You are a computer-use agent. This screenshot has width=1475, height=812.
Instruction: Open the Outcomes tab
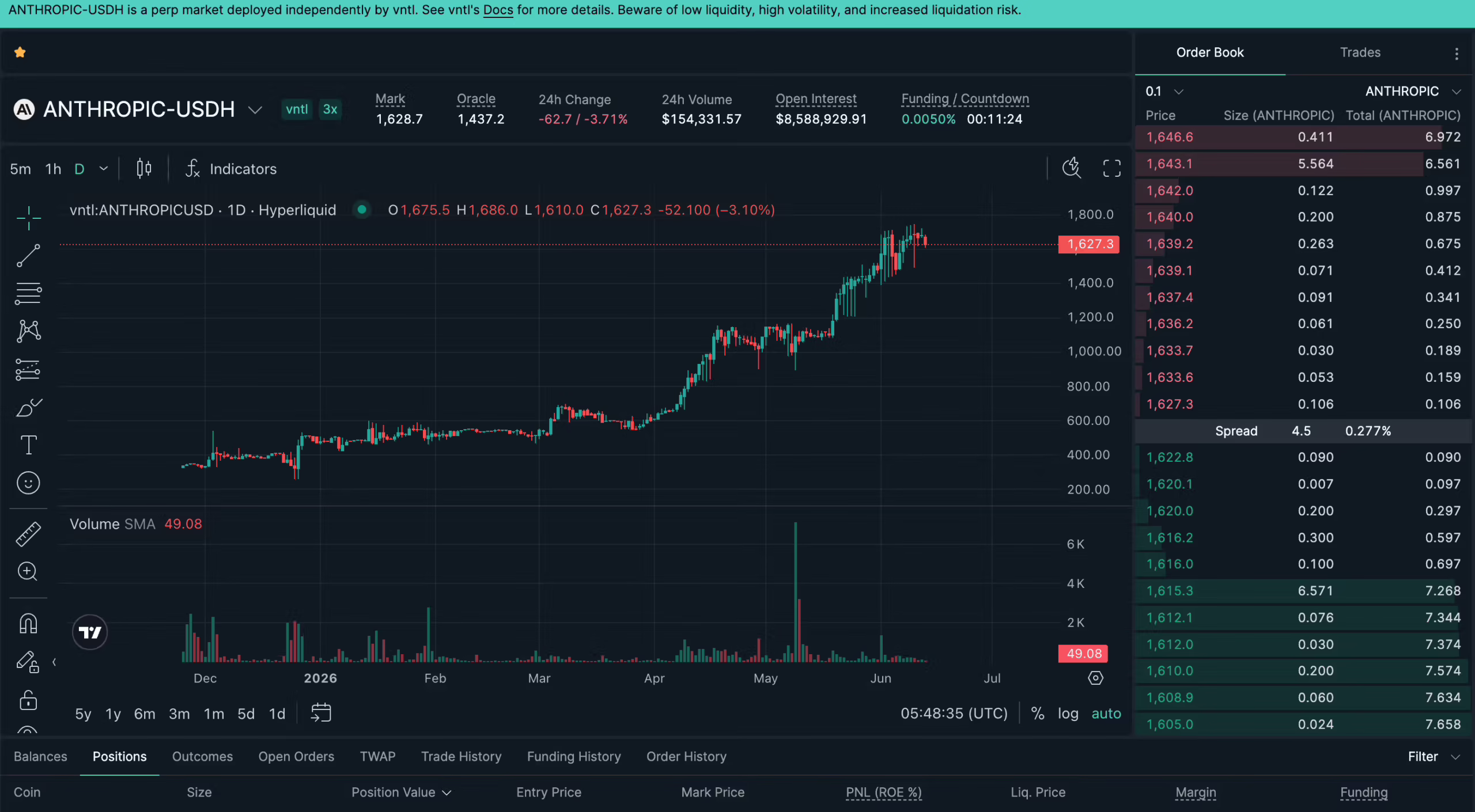click(x=202, y=756)
